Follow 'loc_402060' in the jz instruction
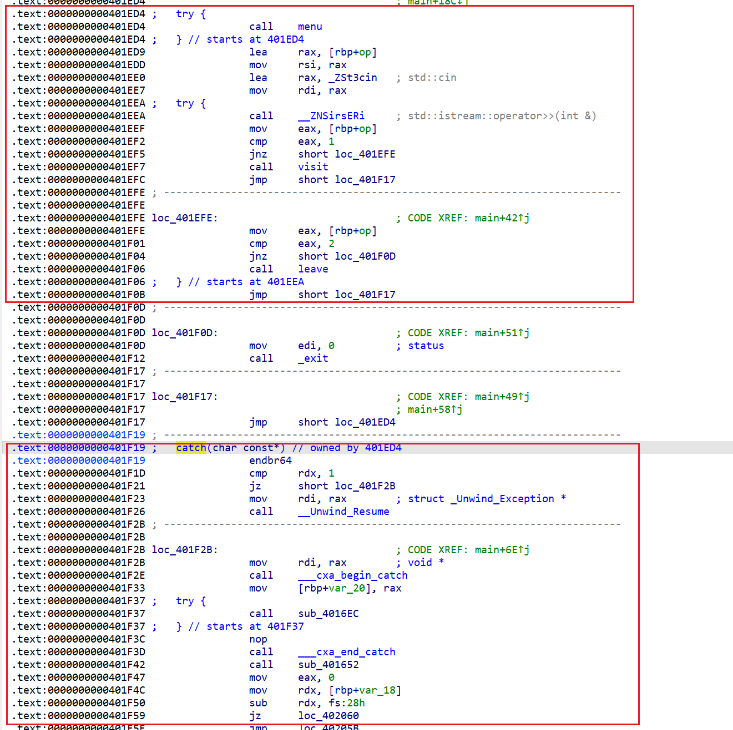 tap(328, 716)
